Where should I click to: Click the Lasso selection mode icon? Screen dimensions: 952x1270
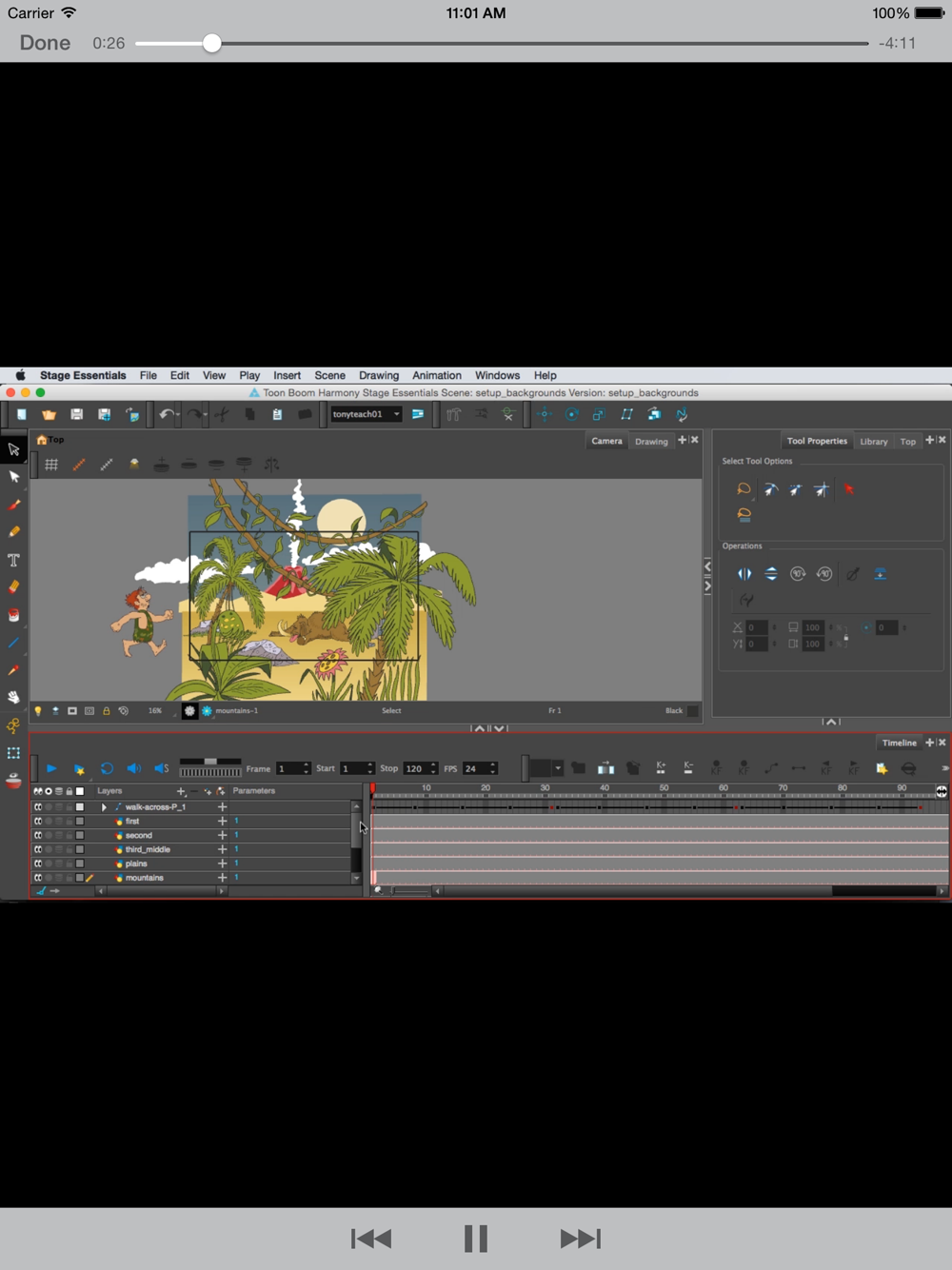click(744, 489)
